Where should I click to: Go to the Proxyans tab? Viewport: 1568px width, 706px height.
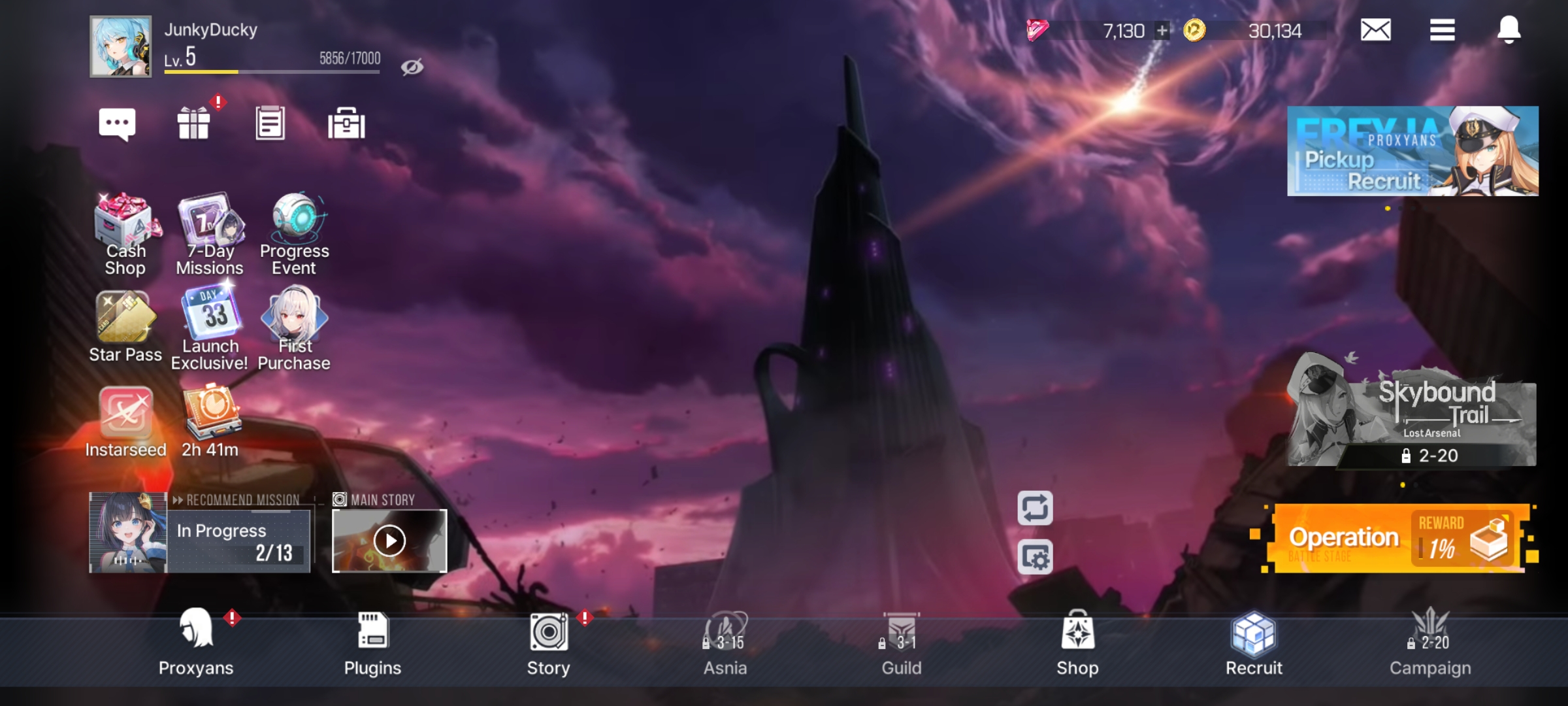196,644
